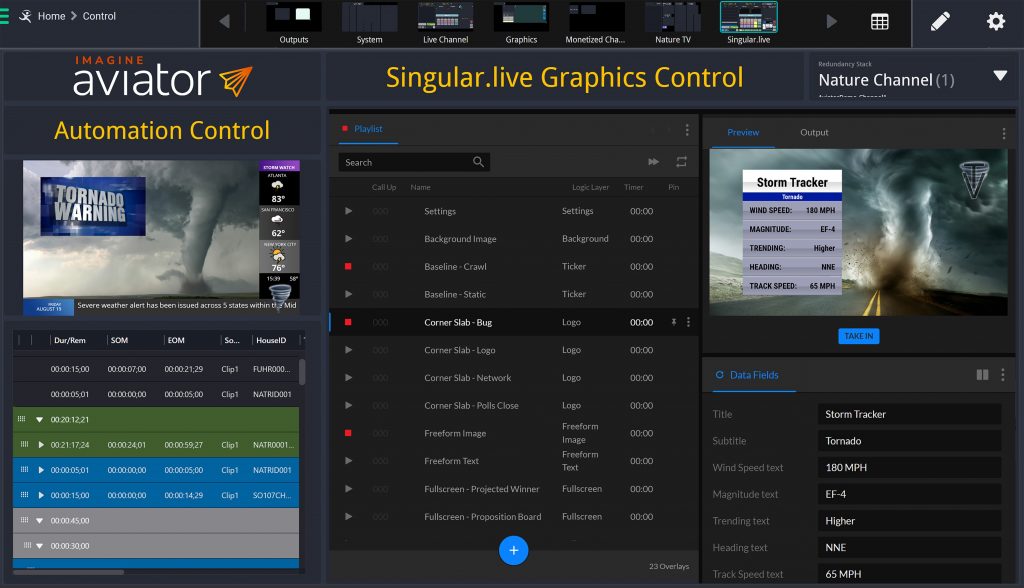Click the search magnifier icon
This screenshot has height=588, width=1024.
click(x=478, y=162)
